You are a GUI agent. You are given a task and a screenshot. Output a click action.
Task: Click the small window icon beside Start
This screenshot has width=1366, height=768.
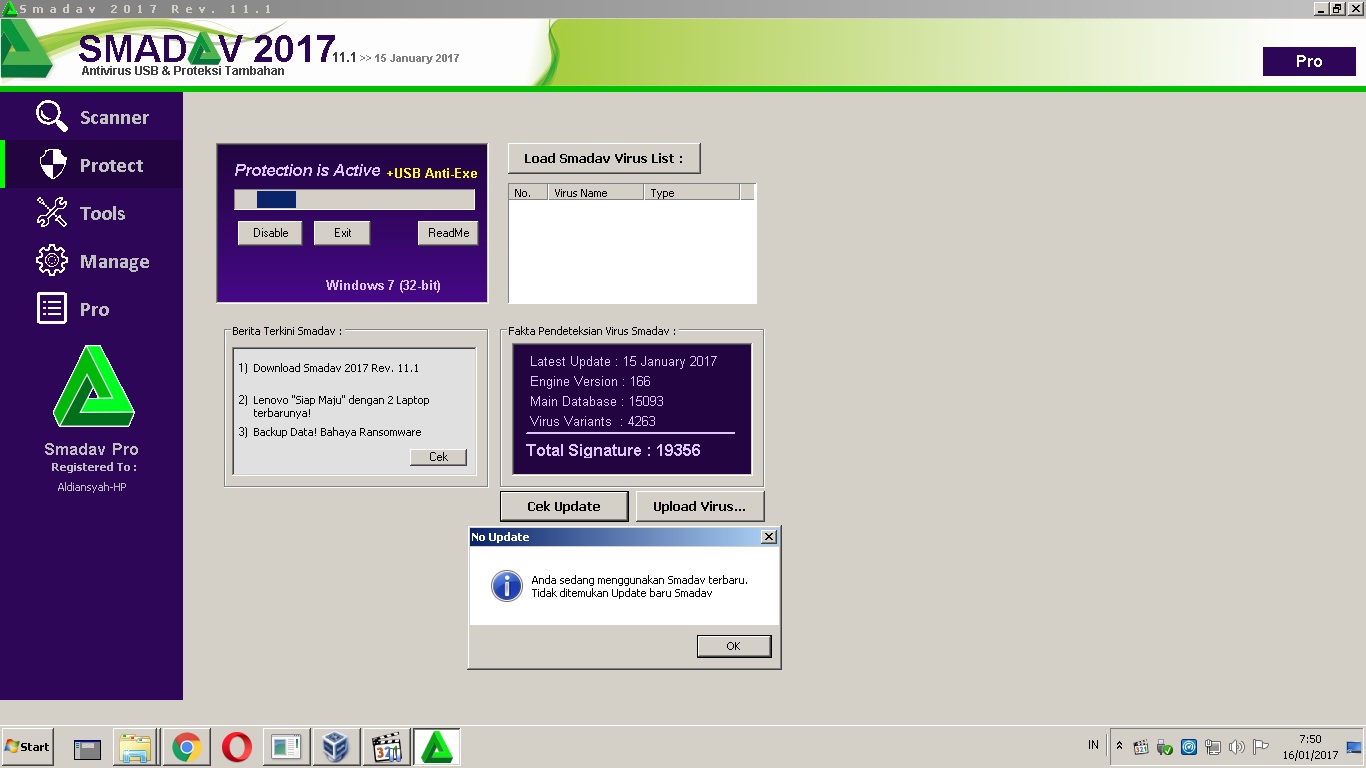coord(88,748)
